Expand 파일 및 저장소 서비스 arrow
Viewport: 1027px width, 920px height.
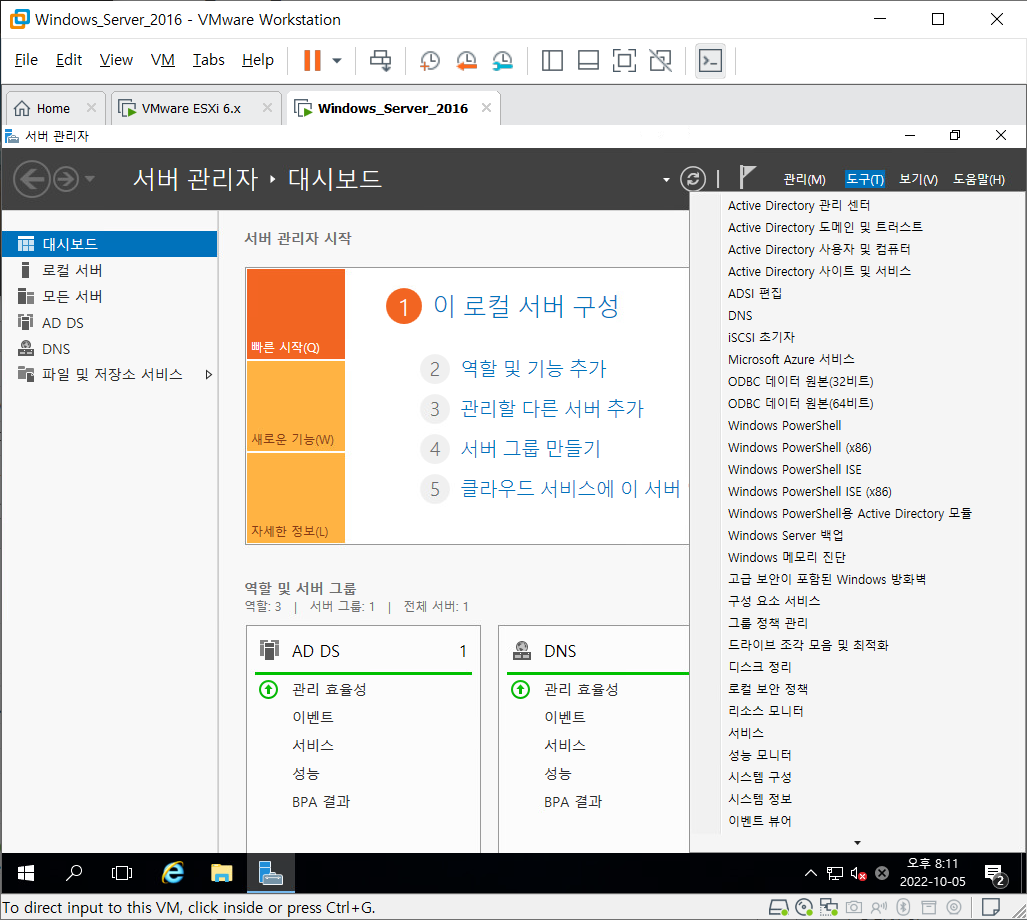point(208,375)
